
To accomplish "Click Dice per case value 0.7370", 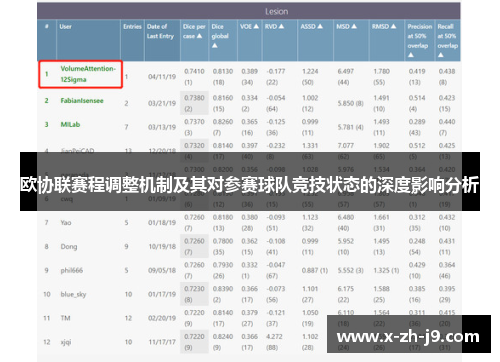I will [194, 122].
